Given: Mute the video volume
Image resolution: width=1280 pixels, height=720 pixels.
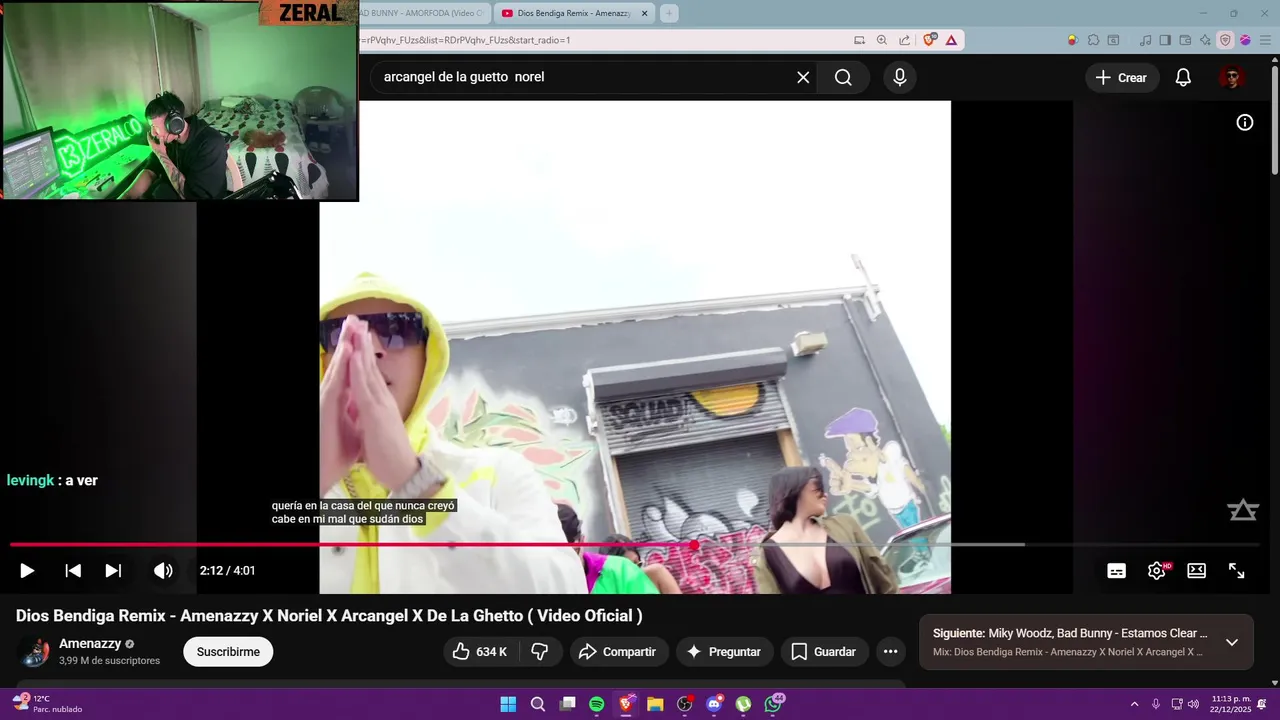Looking at the screenshot, I should pos(163,570).
